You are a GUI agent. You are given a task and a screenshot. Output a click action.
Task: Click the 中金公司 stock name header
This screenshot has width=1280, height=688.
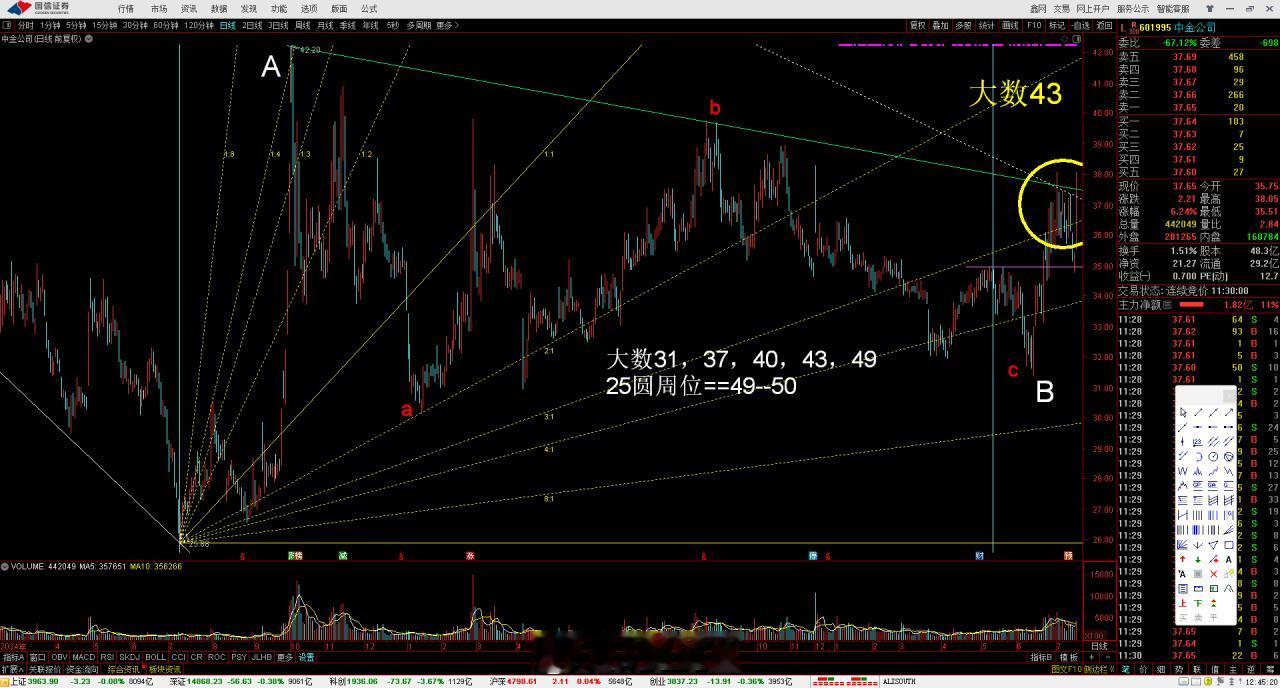click(1195, 27)
